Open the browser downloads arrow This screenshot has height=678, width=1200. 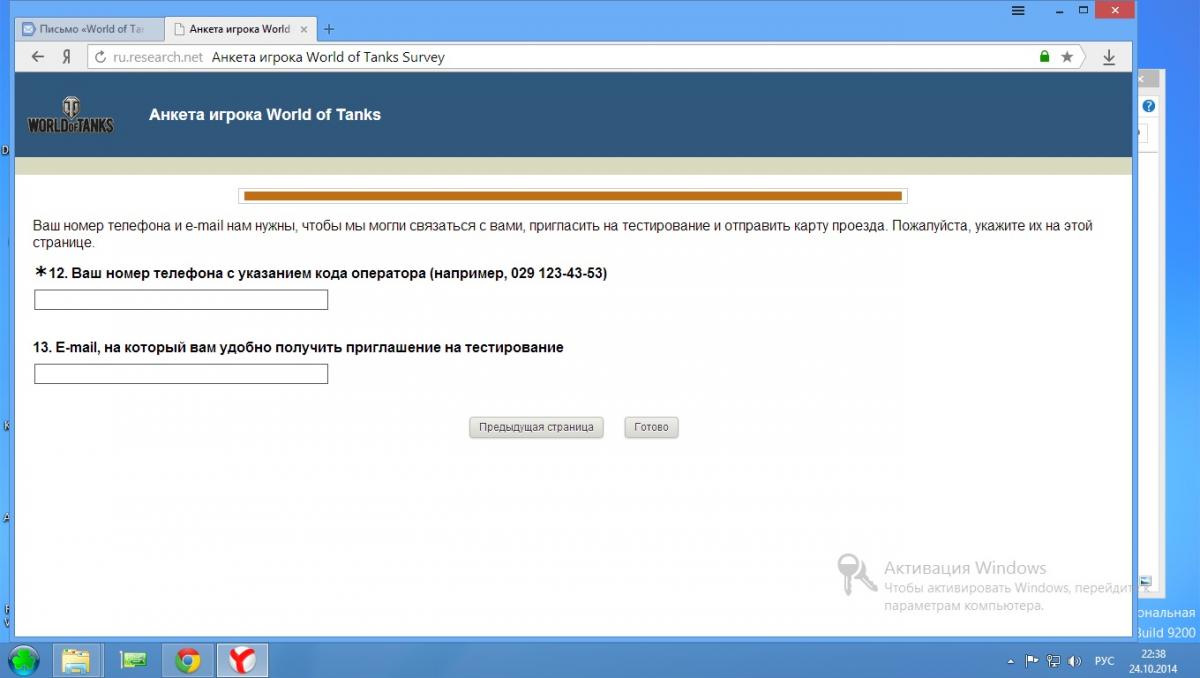pyautogui.click(x=1109, y=58)
